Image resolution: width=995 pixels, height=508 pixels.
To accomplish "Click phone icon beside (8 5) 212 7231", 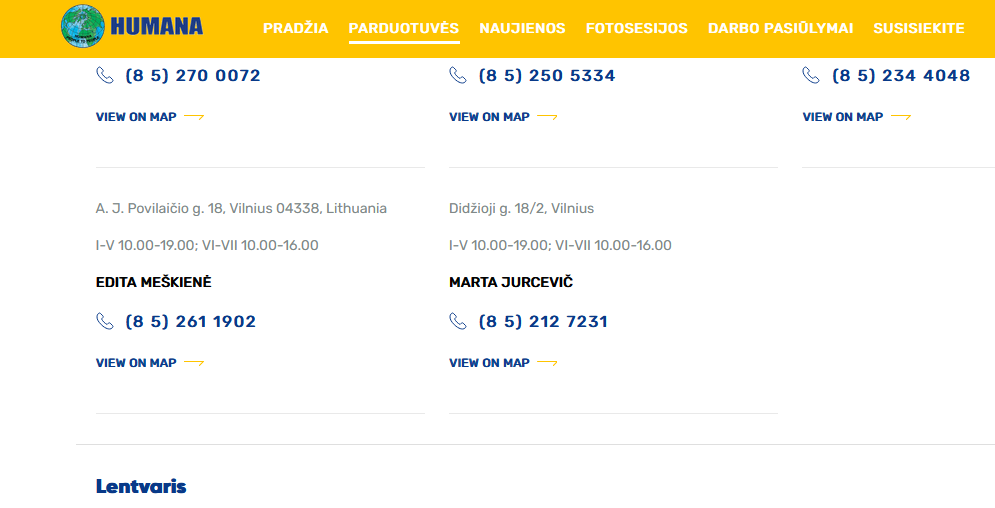I will (458, 321).
